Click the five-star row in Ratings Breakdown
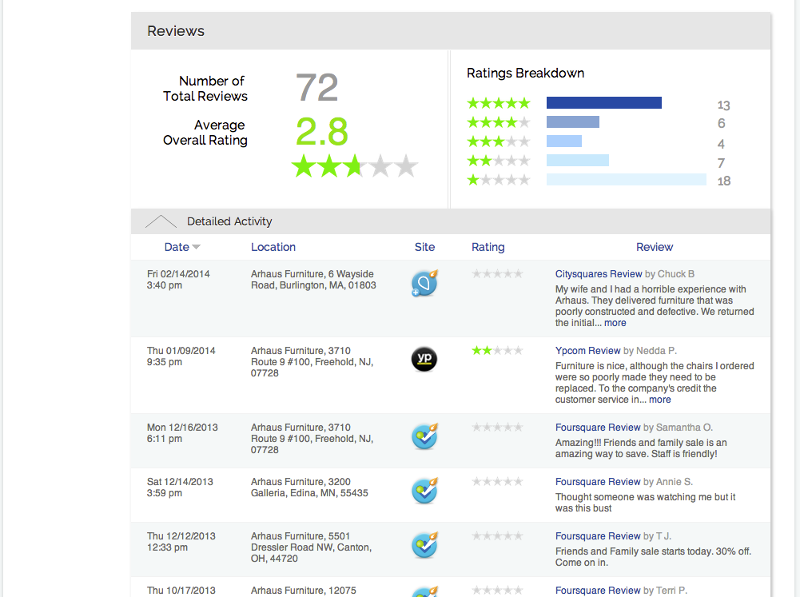This screenshot has width=800, height=597. click(x=498, y=103)
